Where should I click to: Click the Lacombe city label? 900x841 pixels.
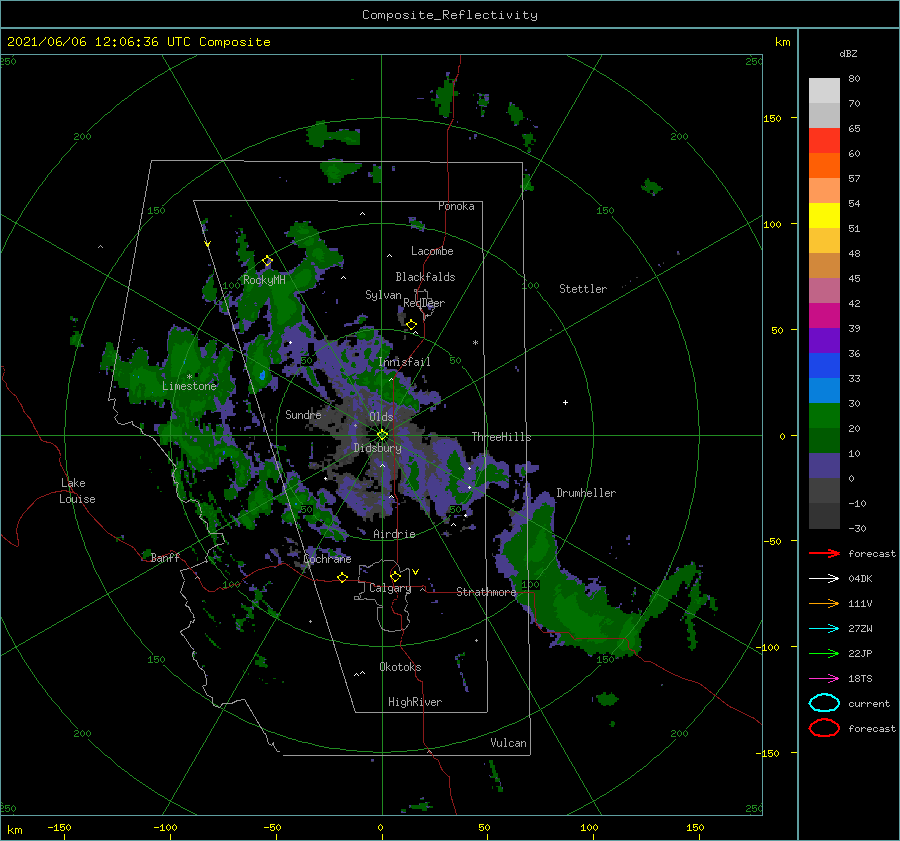click(432, 251)
